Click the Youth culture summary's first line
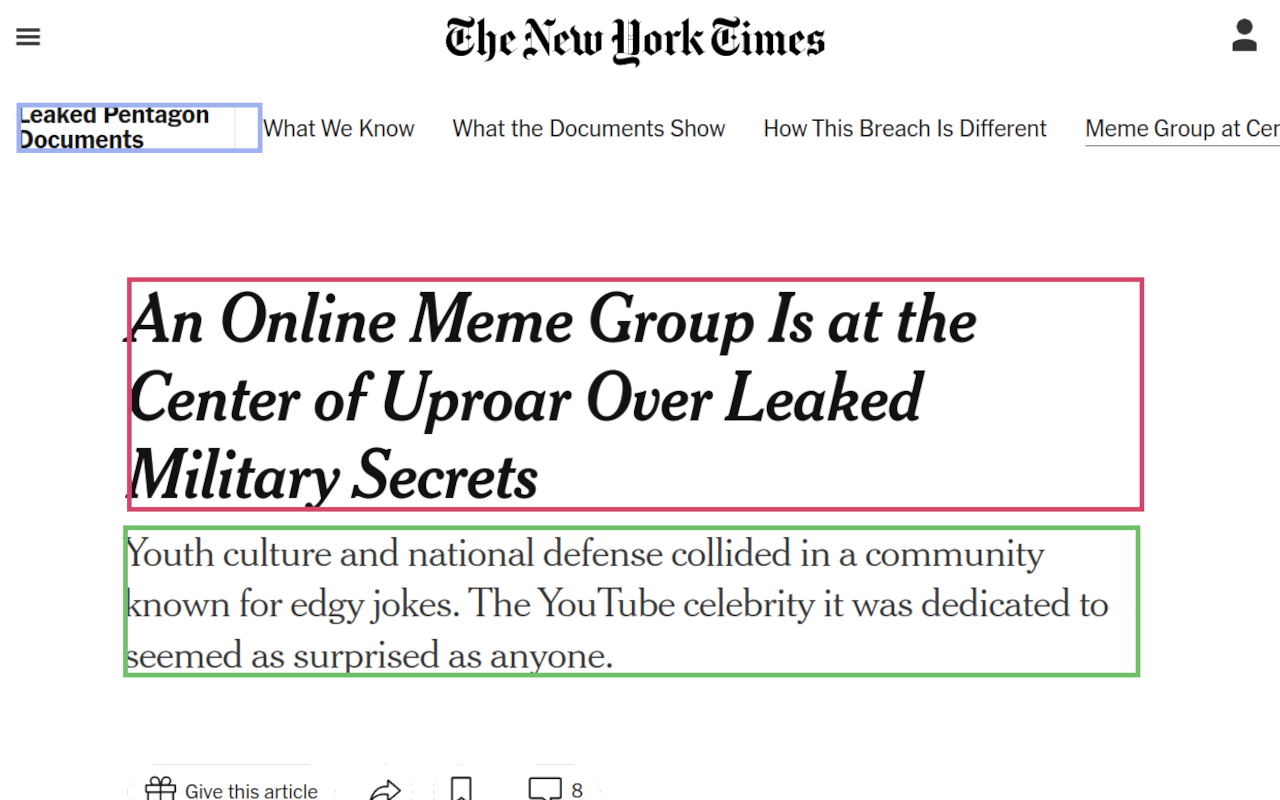The image size is (1280, 800). 585,553
